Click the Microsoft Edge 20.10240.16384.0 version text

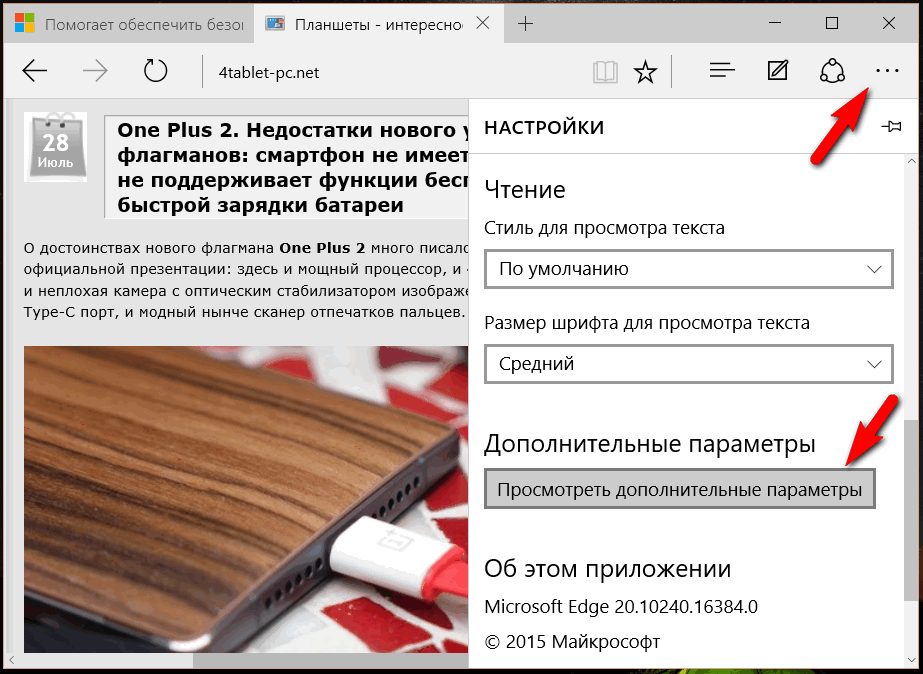coord(621,606)
